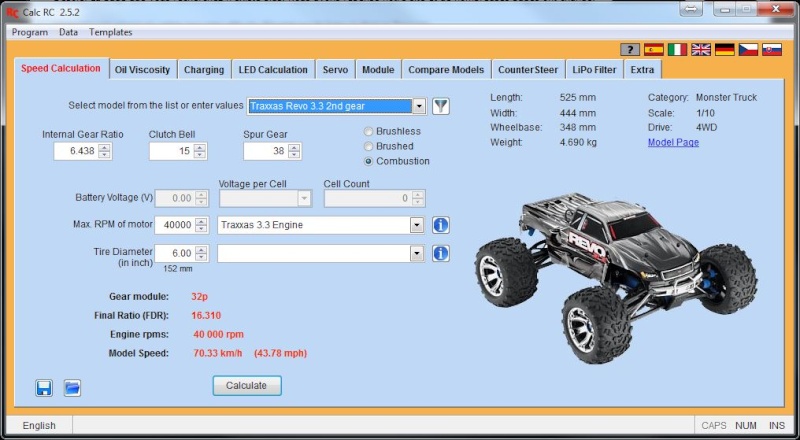Open the help question mark icon
The height and width of the screenshot is (440, 800).
(x=630, y=50)
